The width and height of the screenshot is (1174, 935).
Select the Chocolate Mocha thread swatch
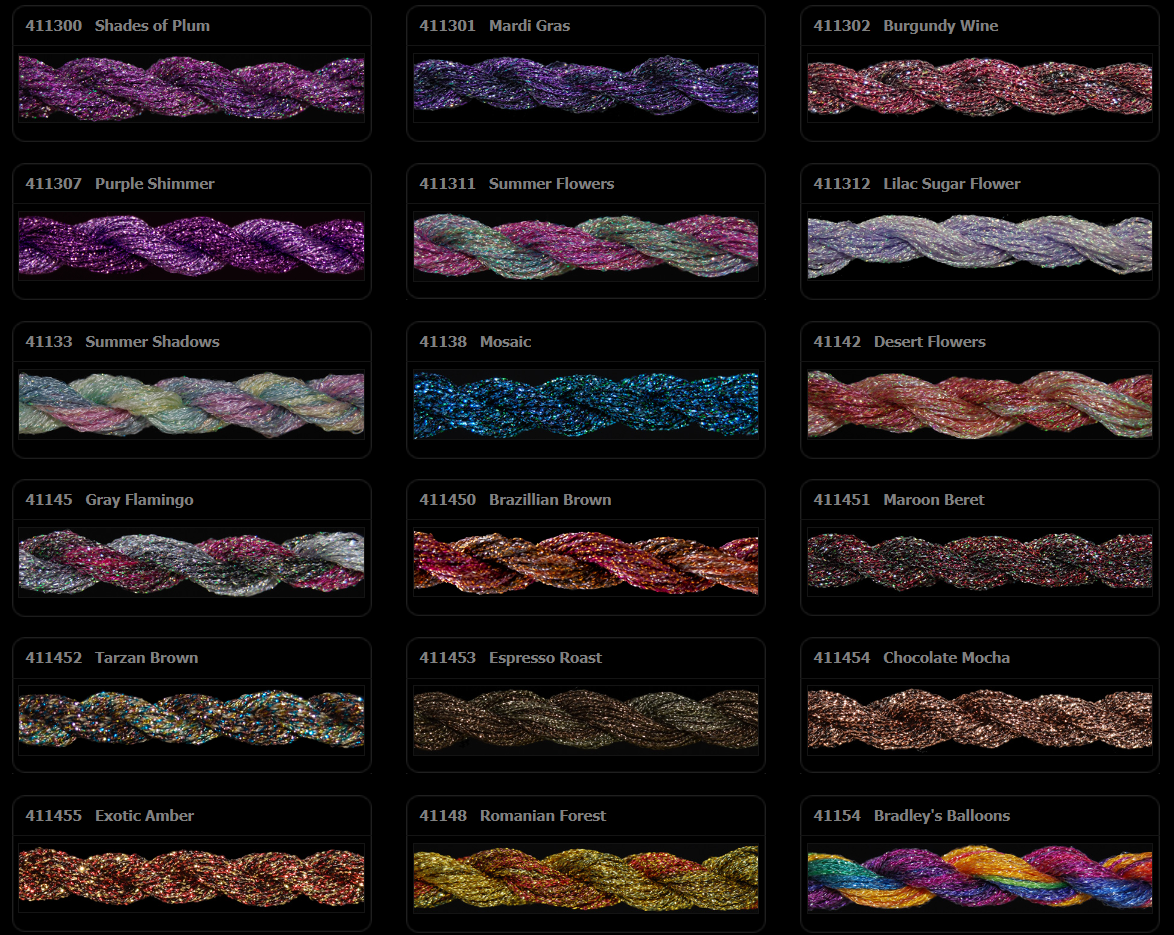(979, 720)
